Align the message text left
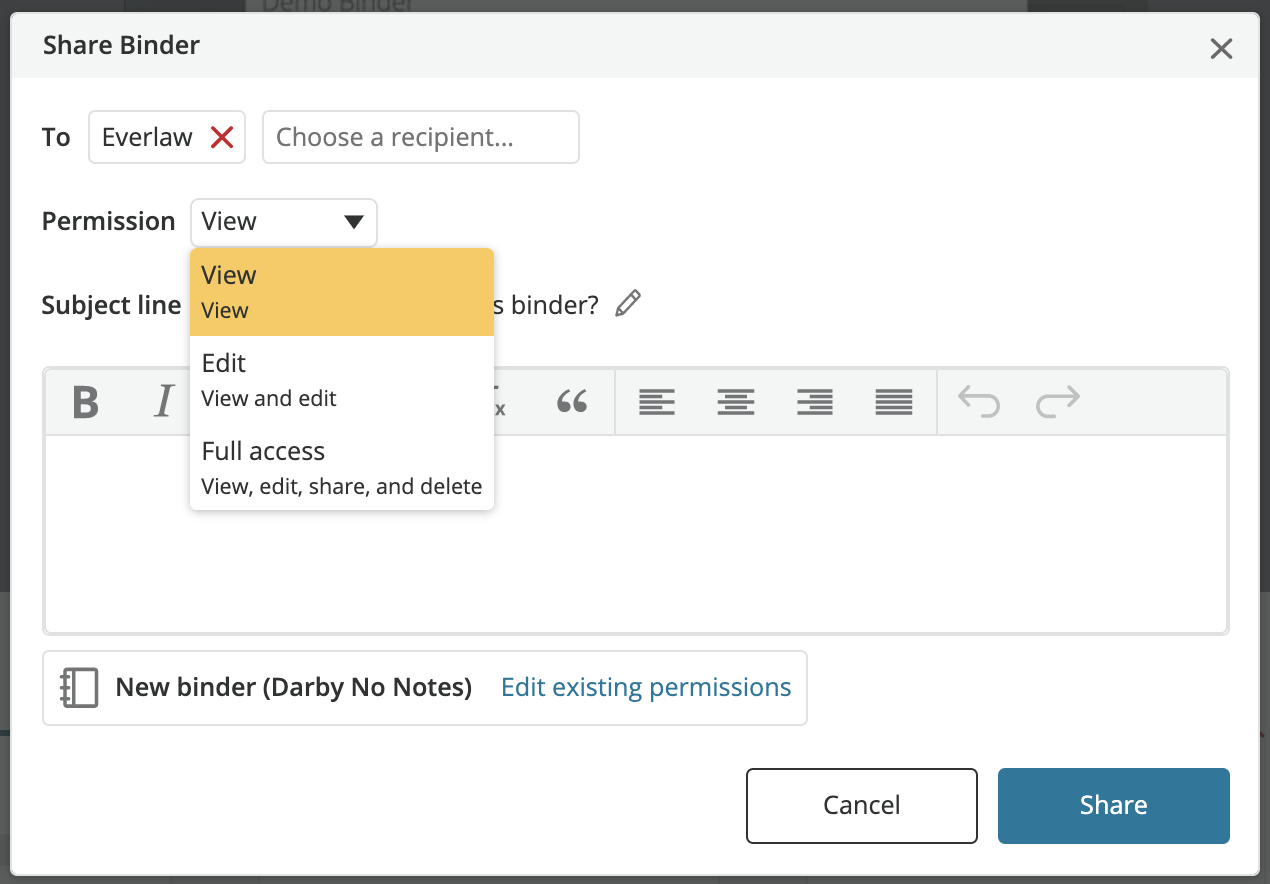This screenshot has width=1270, height=884. click(x=657, y=401)
